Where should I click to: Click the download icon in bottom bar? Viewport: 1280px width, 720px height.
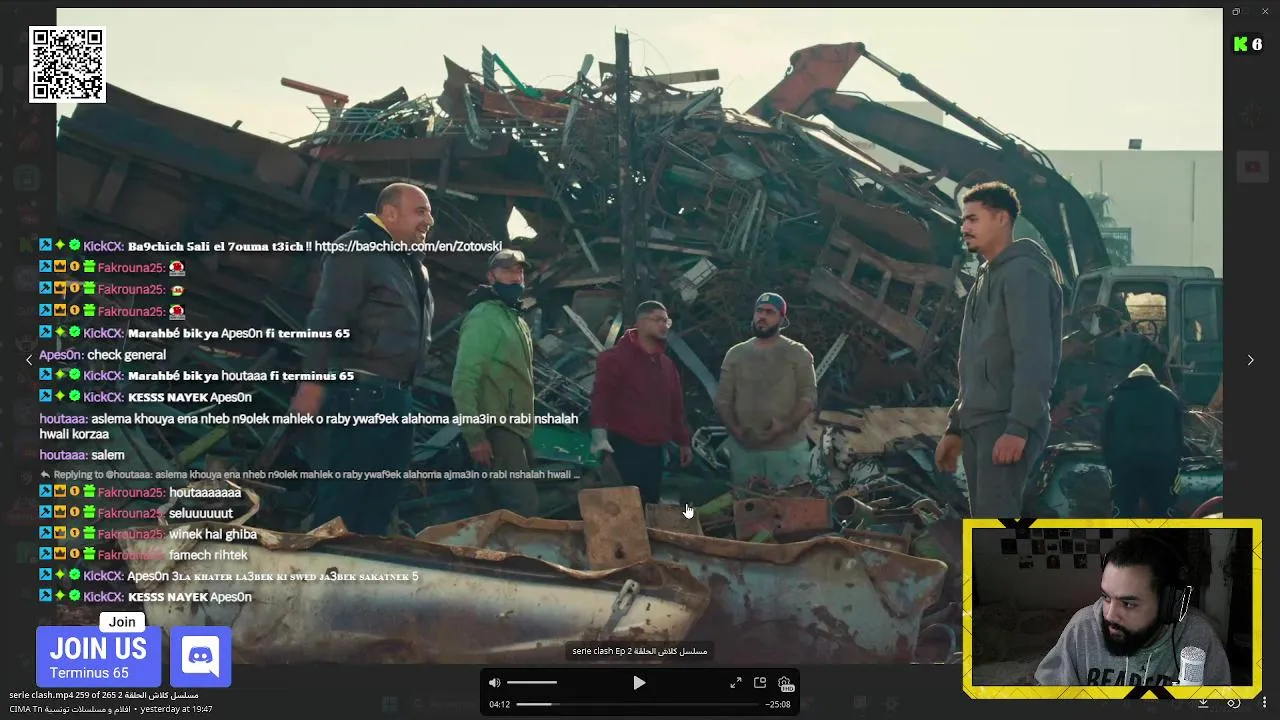click(1204, 703)
